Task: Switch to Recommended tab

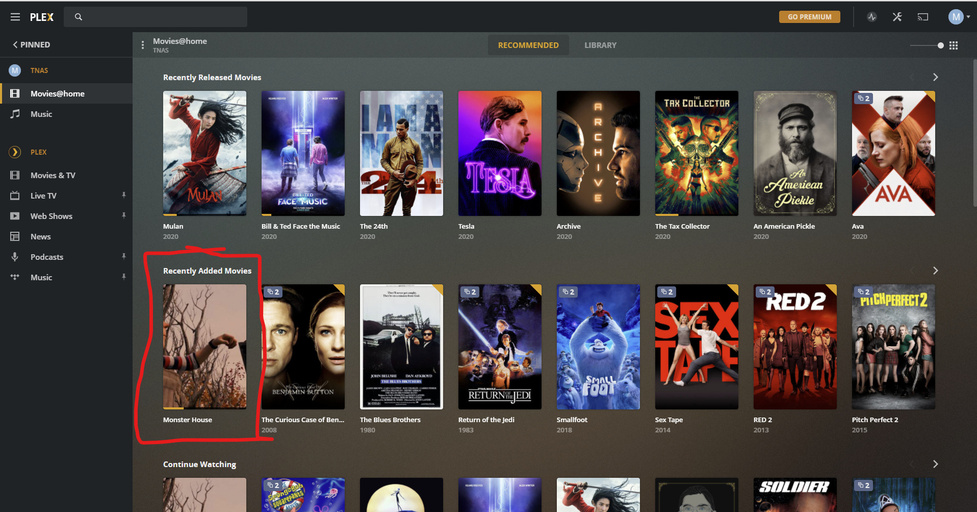Action: (x=528, y=45)
